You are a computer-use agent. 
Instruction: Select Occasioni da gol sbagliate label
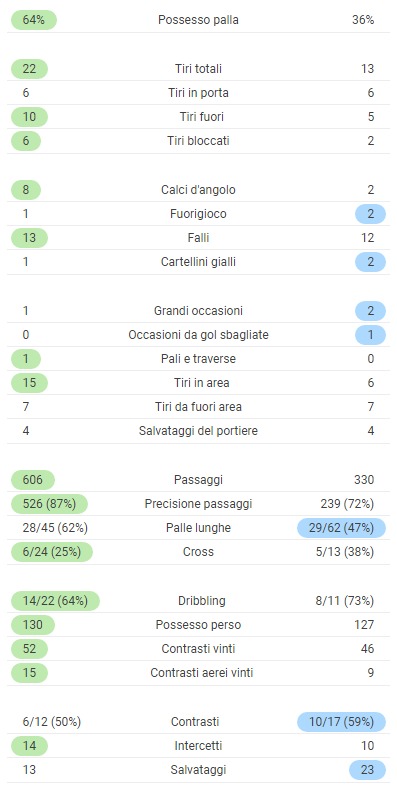198,335
